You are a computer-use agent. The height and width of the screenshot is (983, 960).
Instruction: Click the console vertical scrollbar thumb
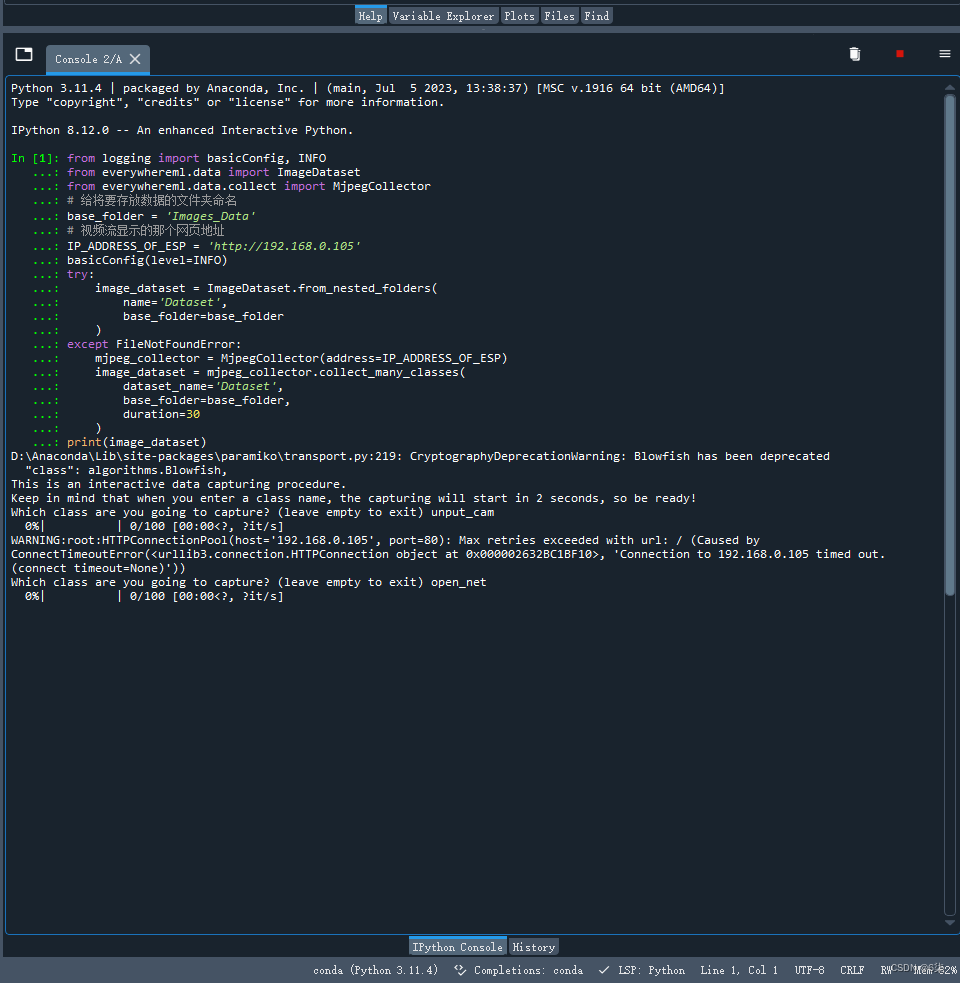pyautogui.click(x=949, y=345)
